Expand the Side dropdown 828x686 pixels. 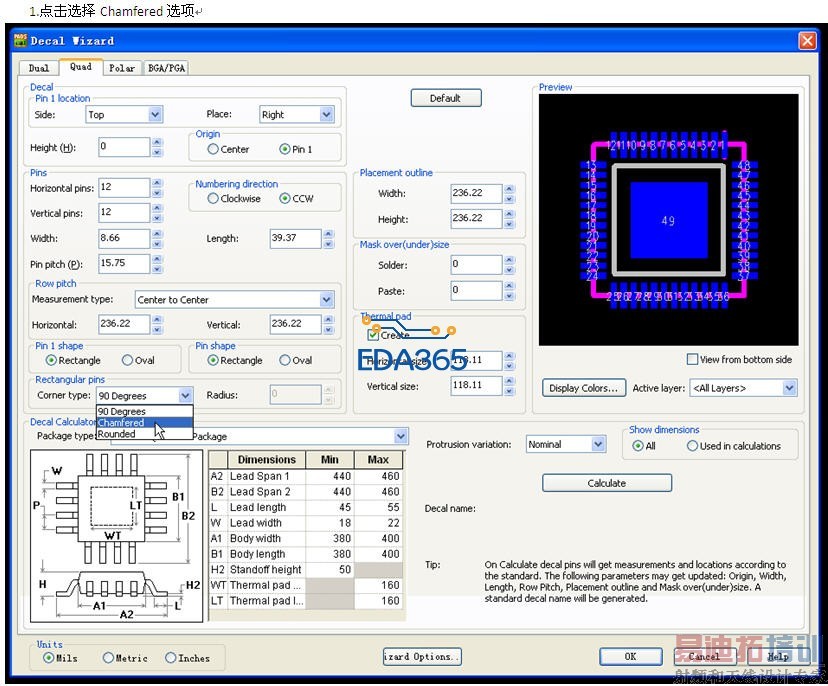point(155,115)
